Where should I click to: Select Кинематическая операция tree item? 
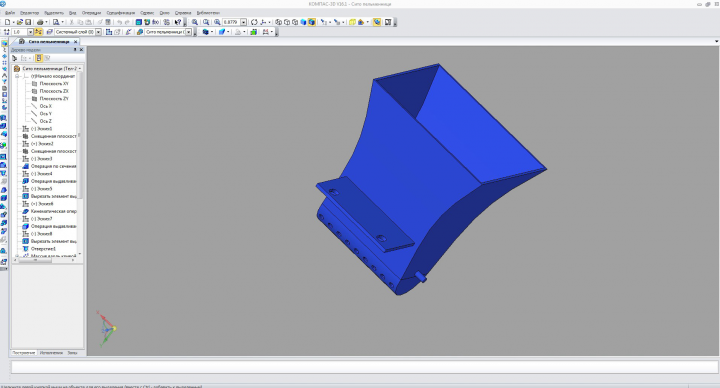(53, 211)
